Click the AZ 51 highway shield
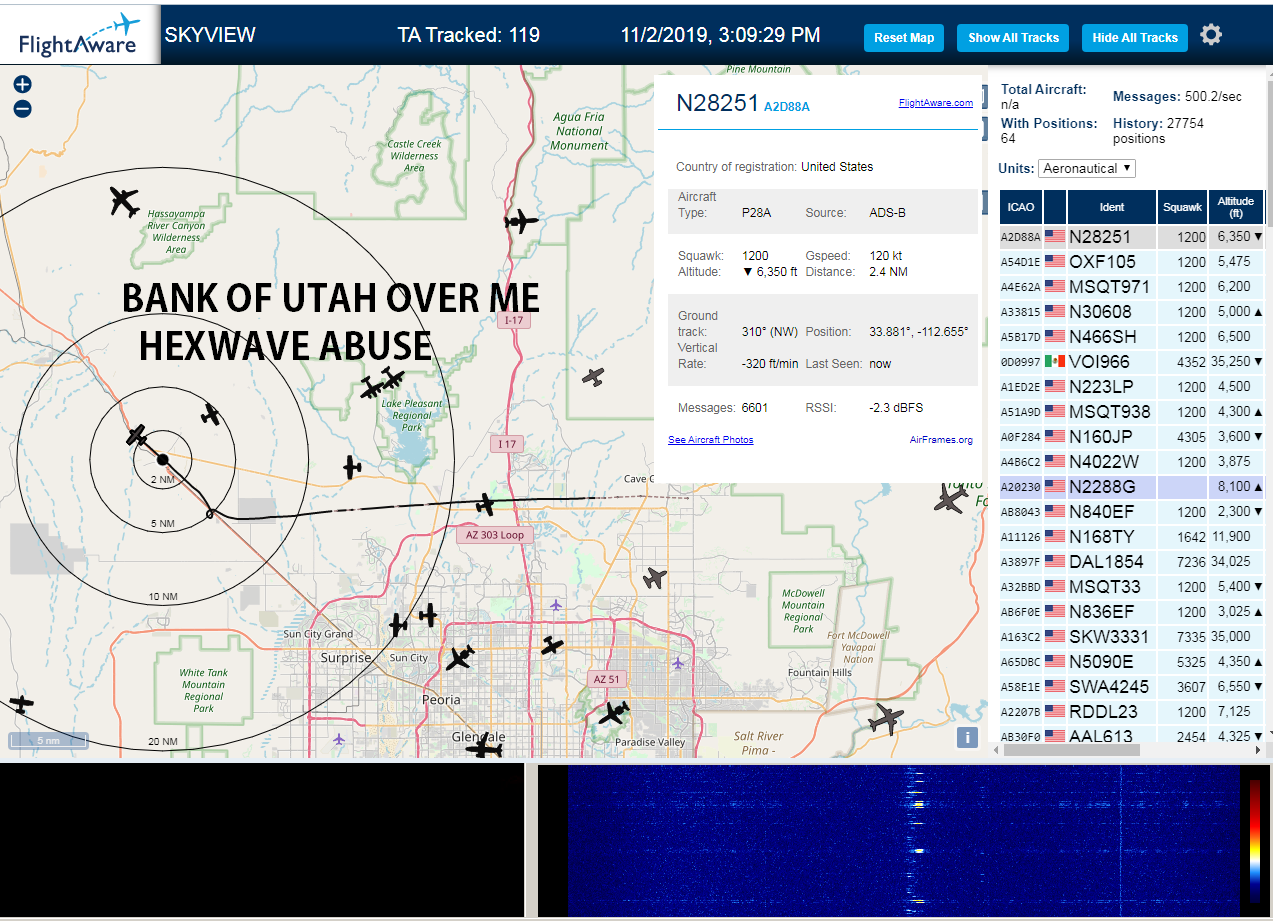 607,679
